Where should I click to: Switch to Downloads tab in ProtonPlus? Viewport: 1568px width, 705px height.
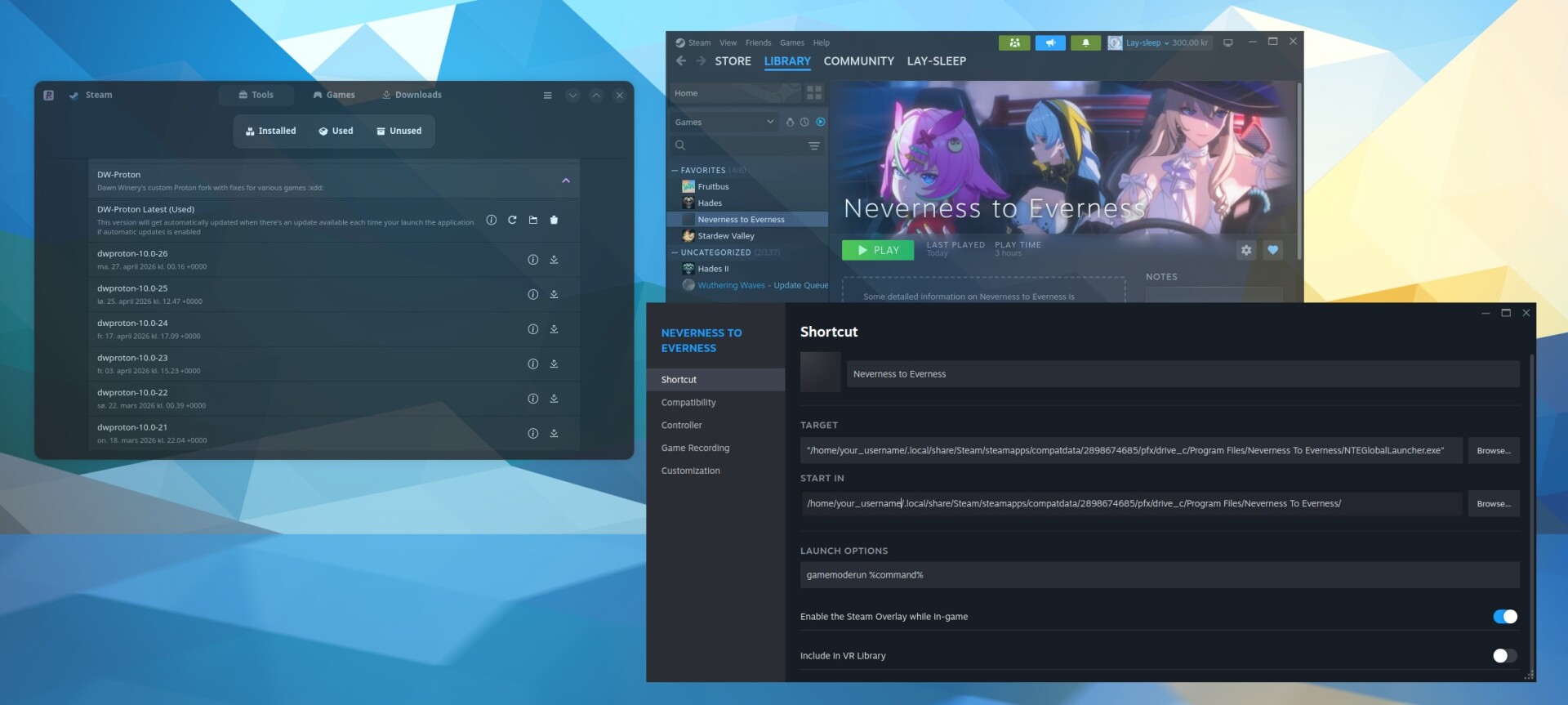pos(412,96)
